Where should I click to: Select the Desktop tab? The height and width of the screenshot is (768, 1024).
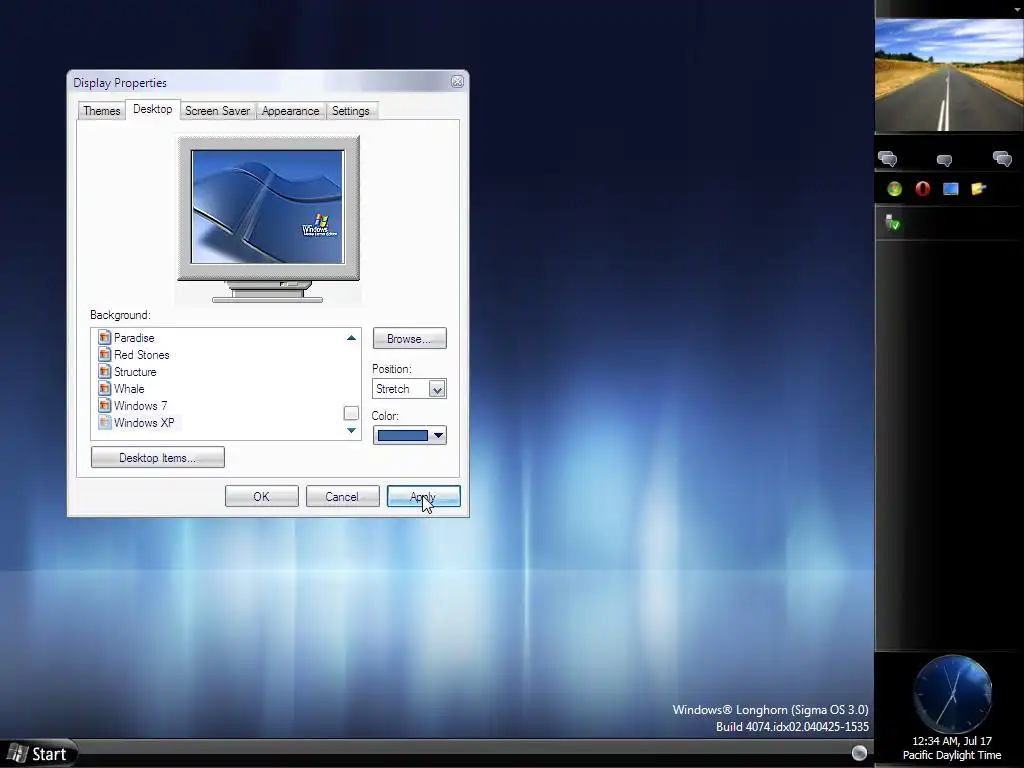tap(153, 109)
